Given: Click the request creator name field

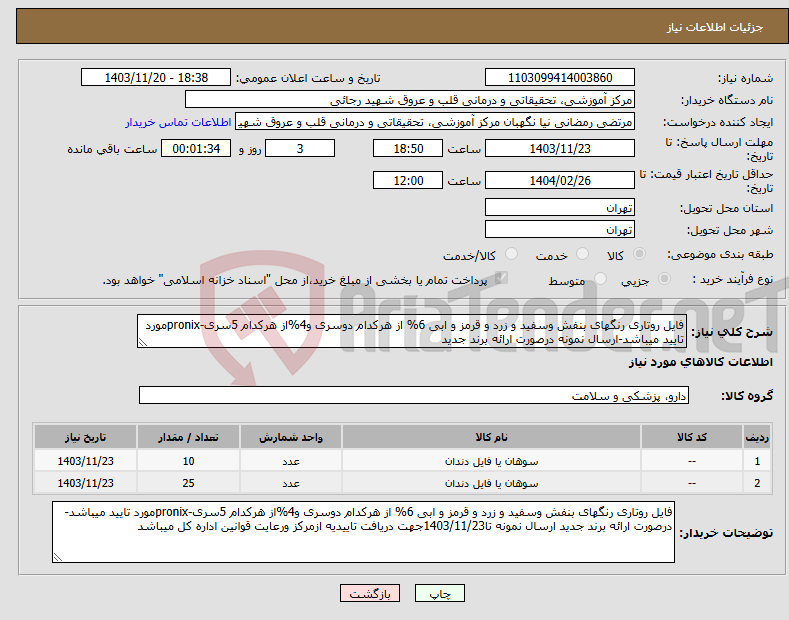Looking at the screenshot, I should click(x=435, y=122).
